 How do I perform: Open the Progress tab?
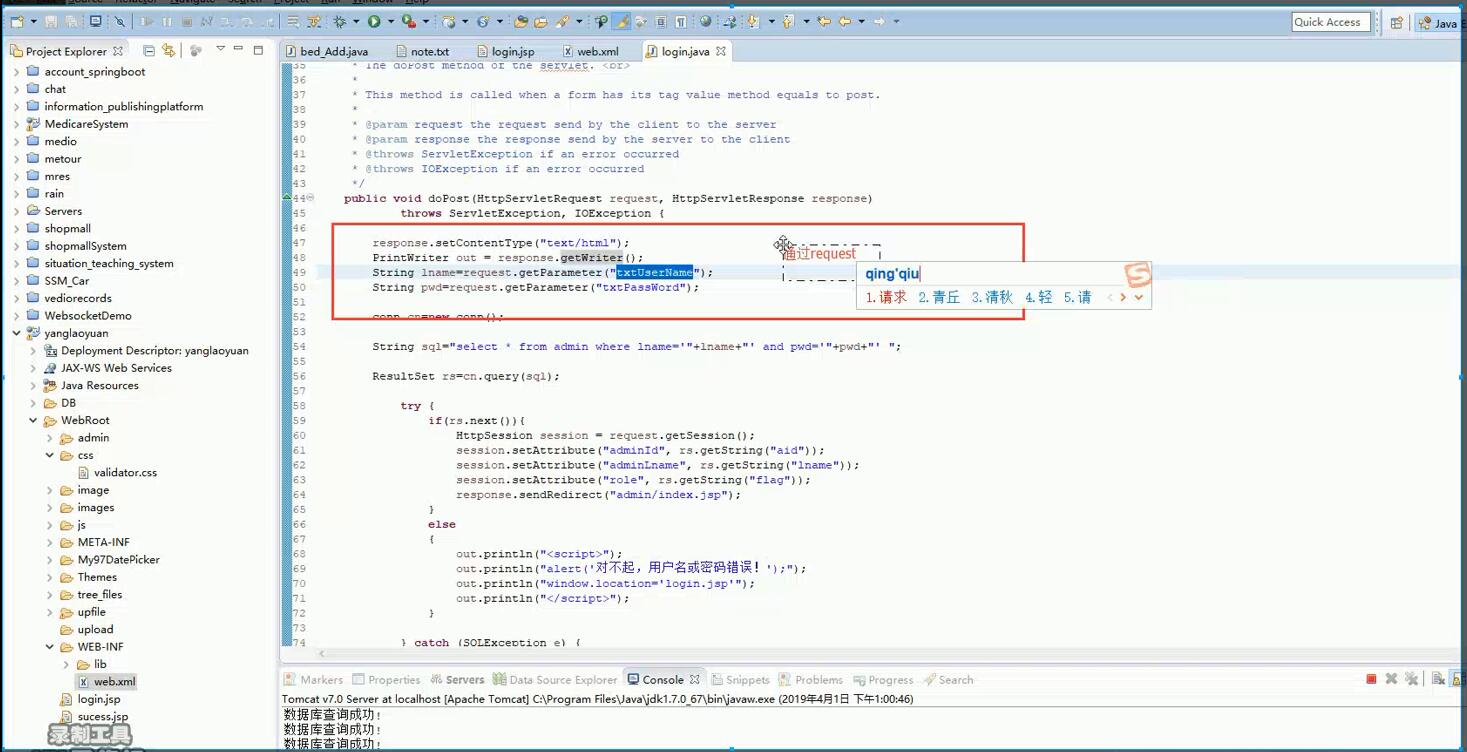(883, 680)
